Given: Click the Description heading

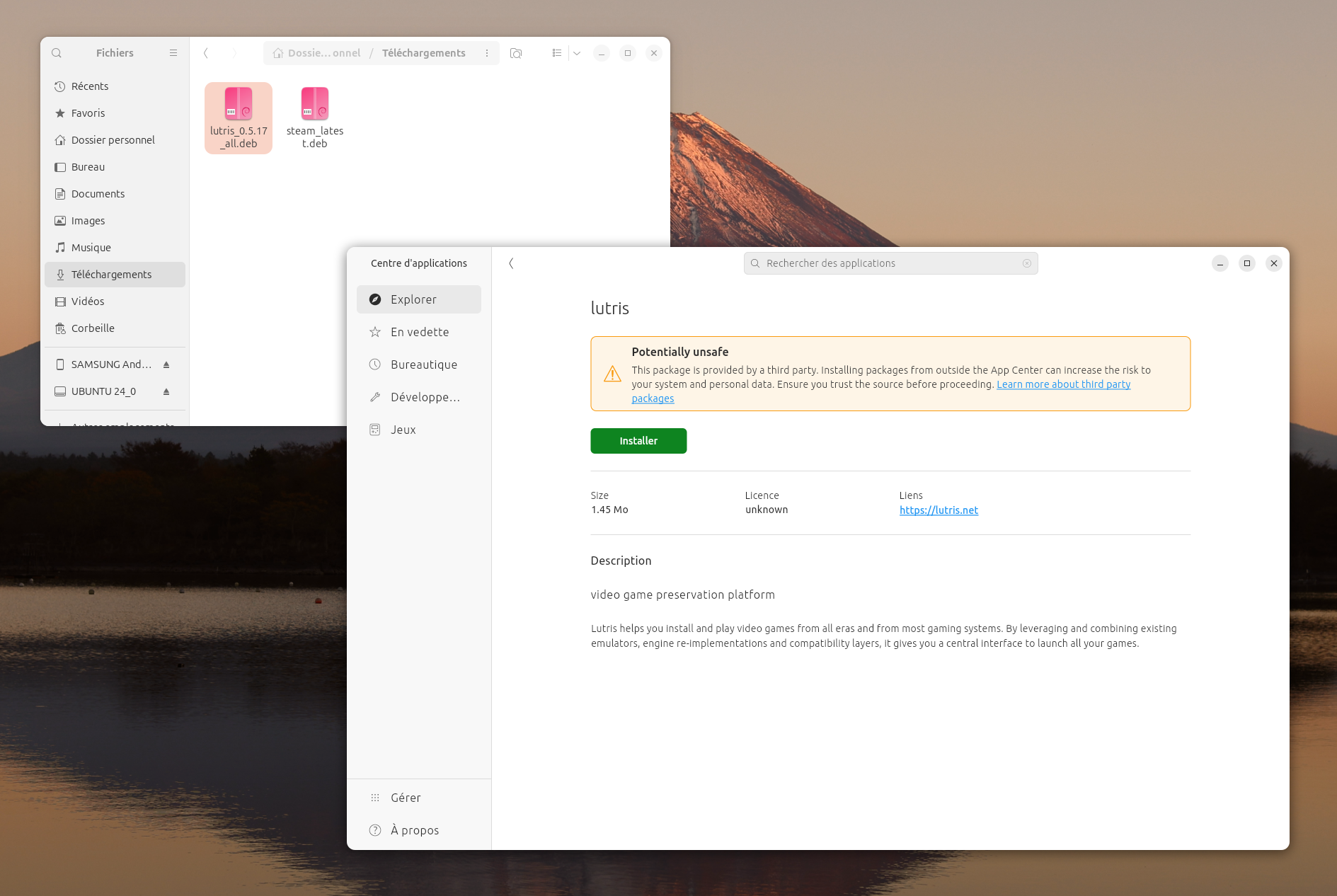Looking at the screenshot, I should pyautogui.click(x=621, y=561).
